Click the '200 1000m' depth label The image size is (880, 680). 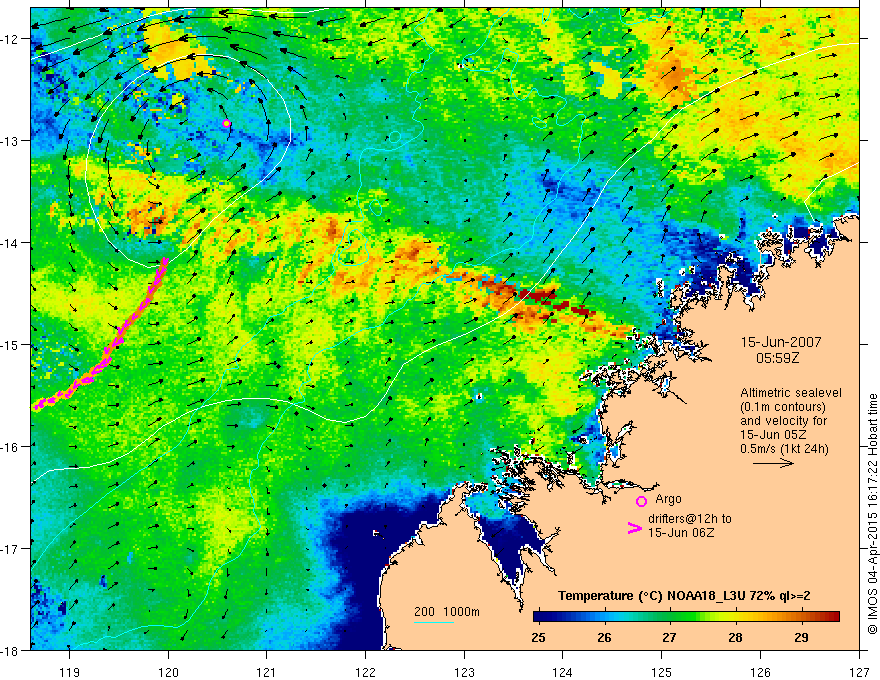tap(447, 612)
